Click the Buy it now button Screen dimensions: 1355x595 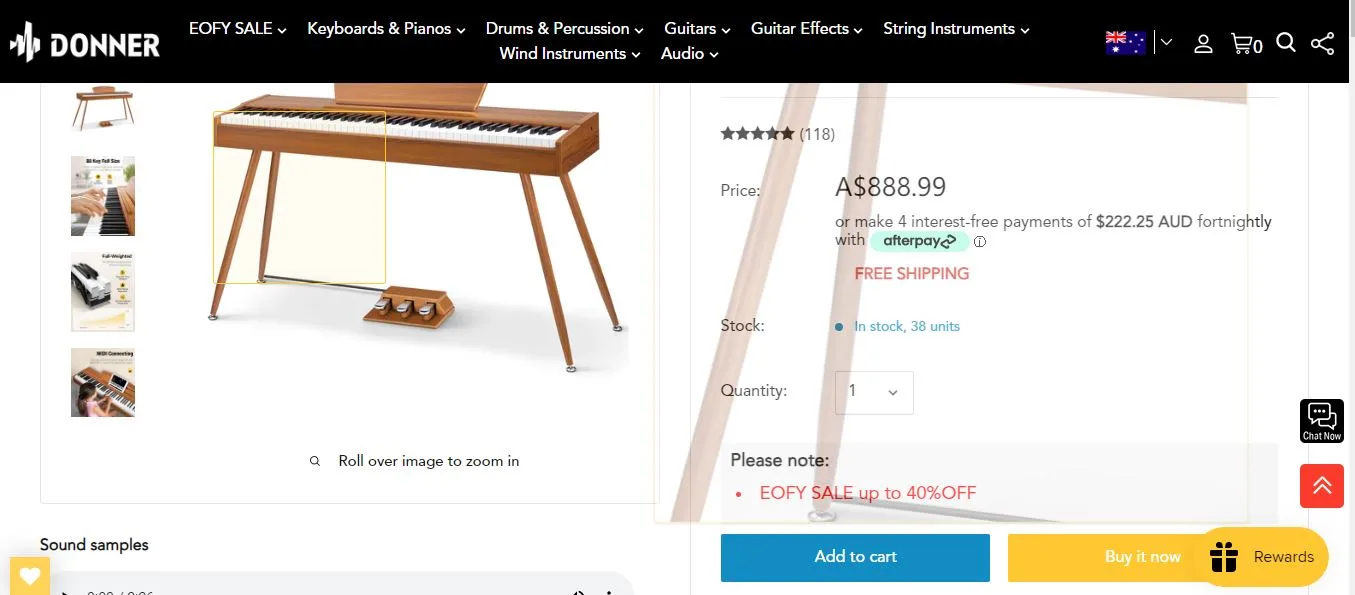click(1142, 557)
